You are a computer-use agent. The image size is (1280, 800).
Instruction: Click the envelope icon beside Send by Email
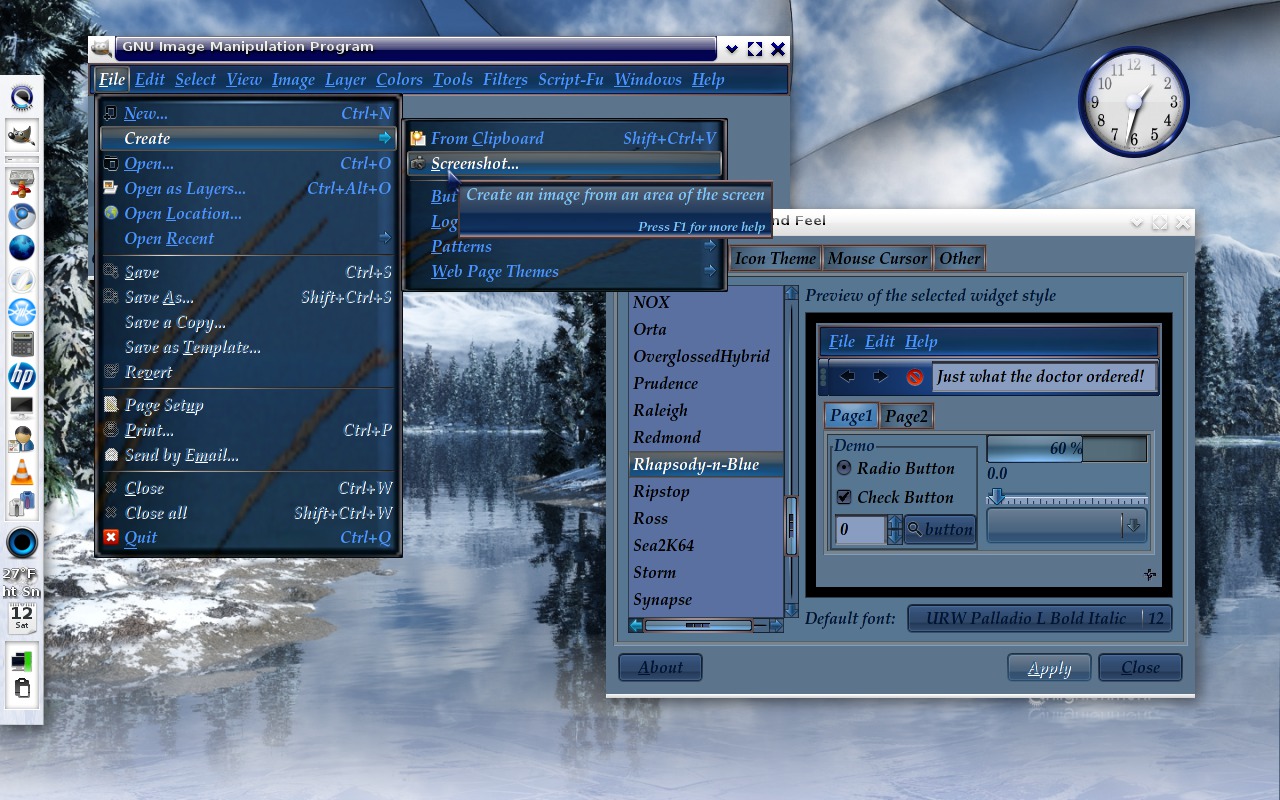point(111,455)
